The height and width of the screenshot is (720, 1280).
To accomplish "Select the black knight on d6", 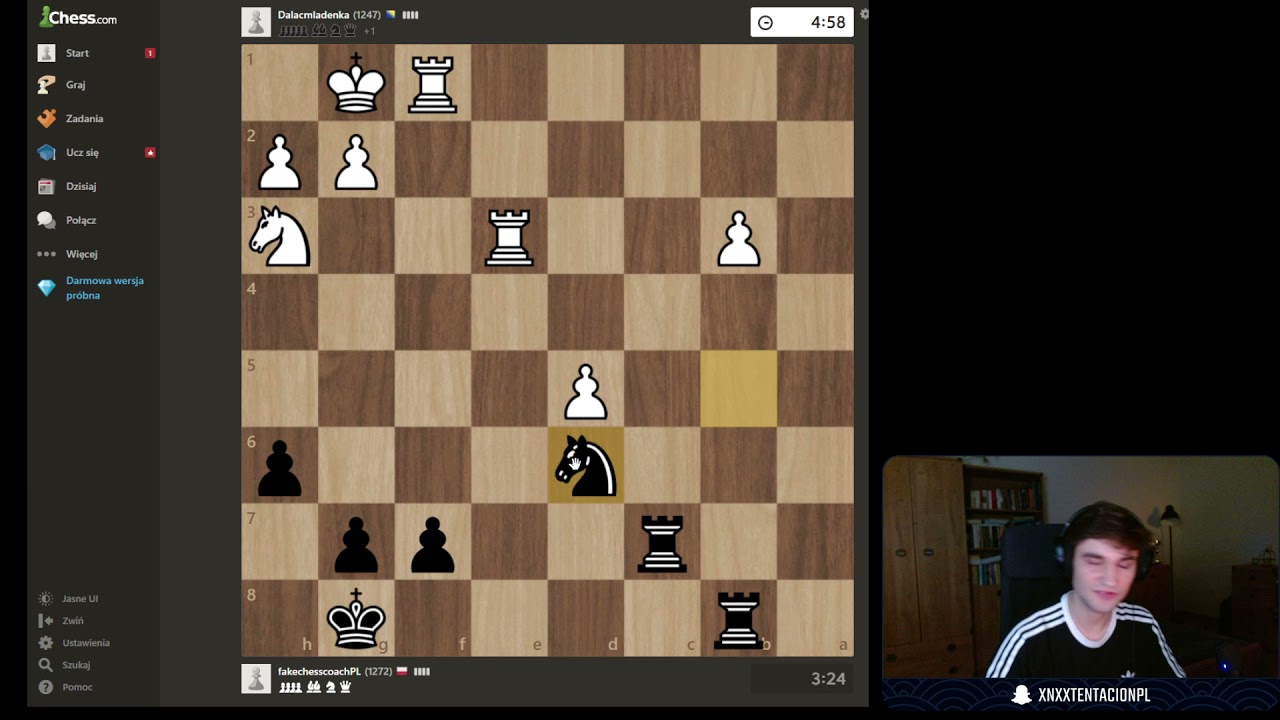I will point(586,466).
